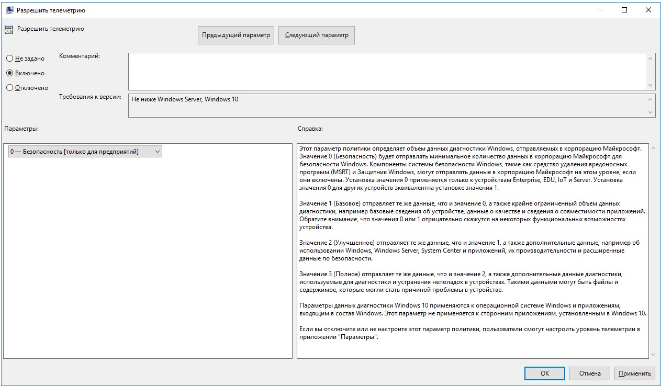Click the 'Комментарий:' label
Image resolution: width=663 pixels, height=388 pixels.
point(79,56)
